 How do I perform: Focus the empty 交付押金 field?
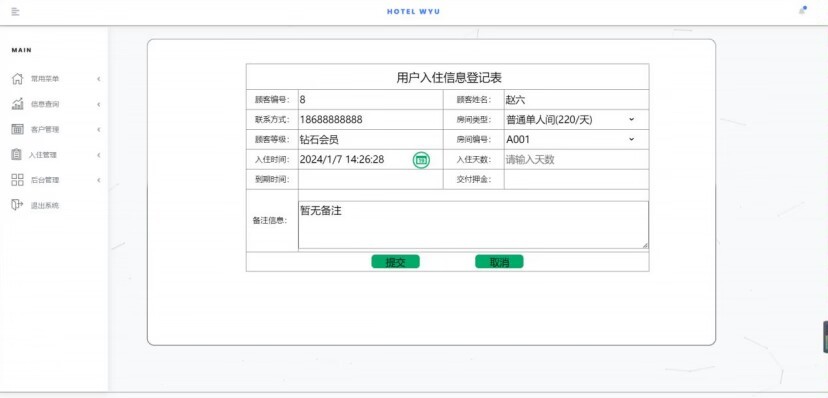[x=576, y=179]
